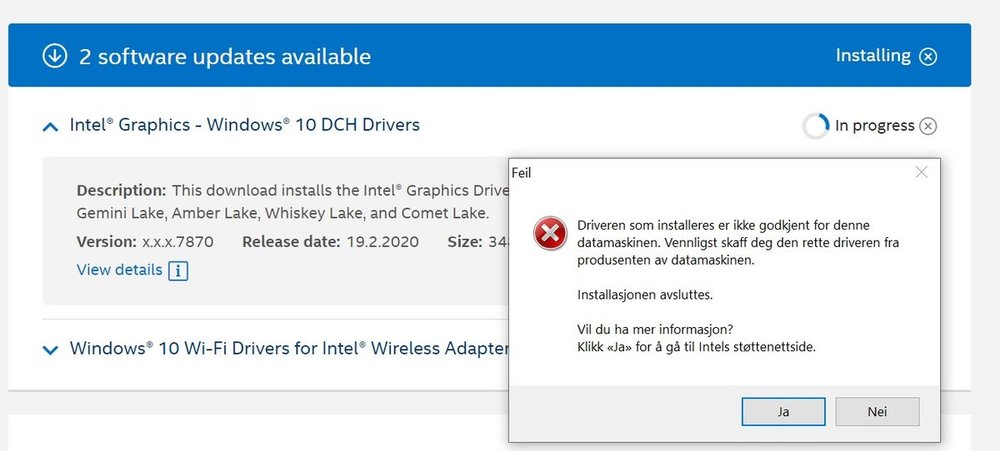
Task: Click the 'Installasjonen avsluttes.' message
Action: tap(645, 295)
